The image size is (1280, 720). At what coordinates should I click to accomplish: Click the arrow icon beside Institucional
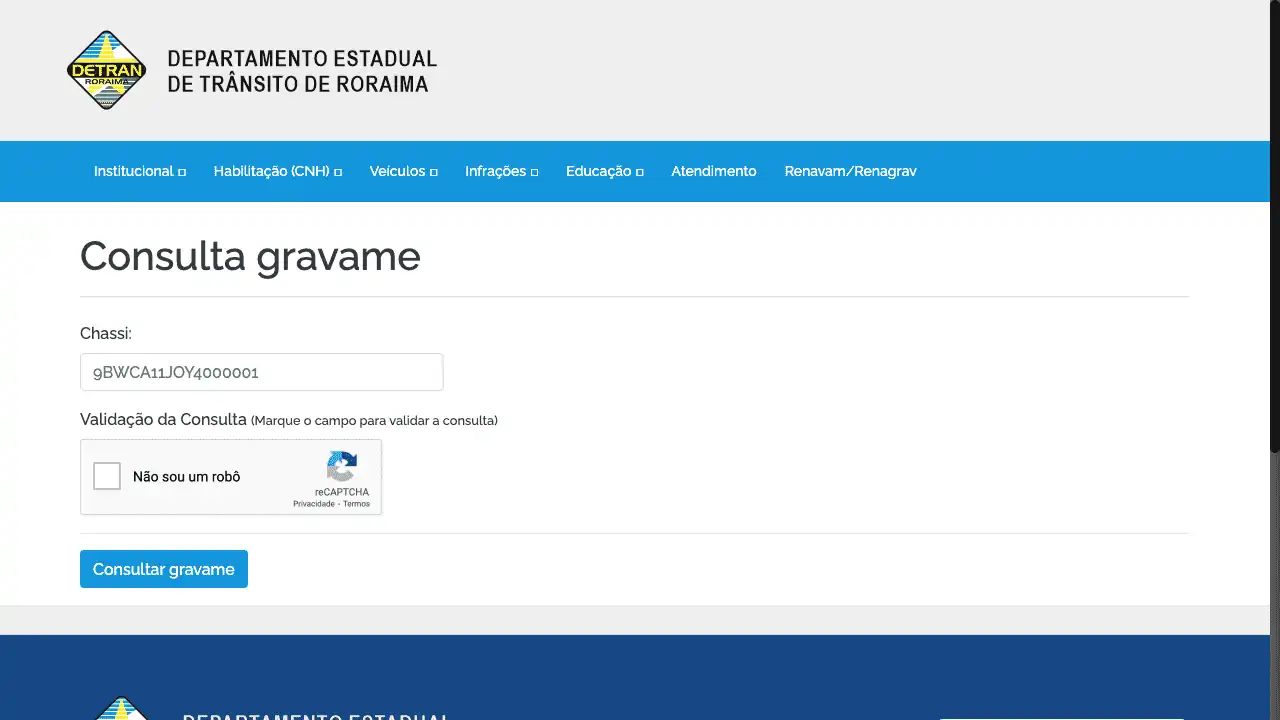click(x=182, y=172)
